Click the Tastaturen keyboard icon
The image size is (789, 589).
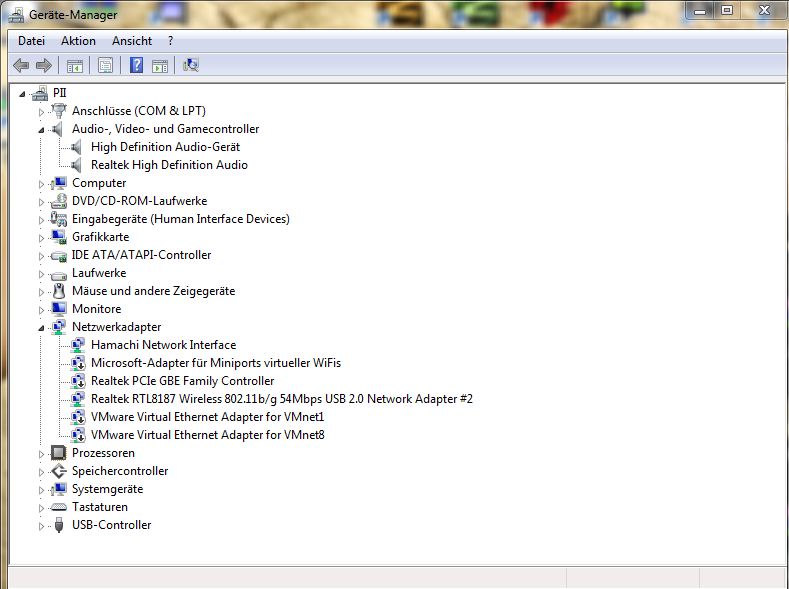coord(59,507)
